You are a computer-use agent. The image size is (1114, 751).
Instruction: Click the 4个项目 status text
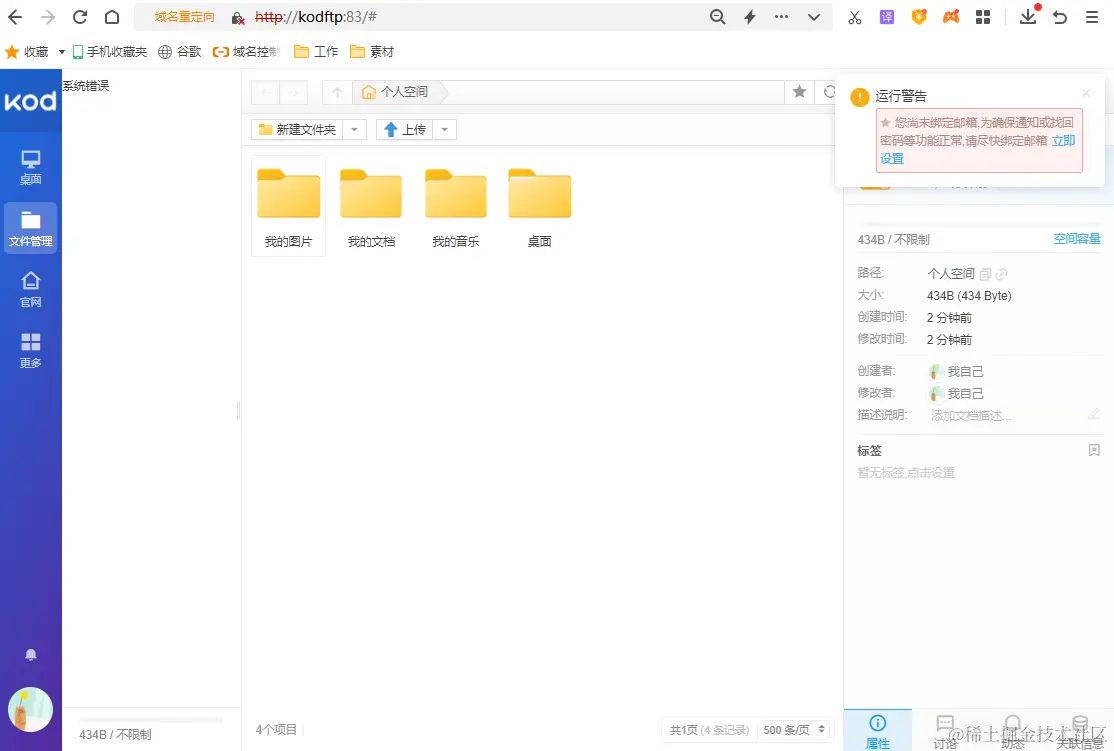click(276, 730)
